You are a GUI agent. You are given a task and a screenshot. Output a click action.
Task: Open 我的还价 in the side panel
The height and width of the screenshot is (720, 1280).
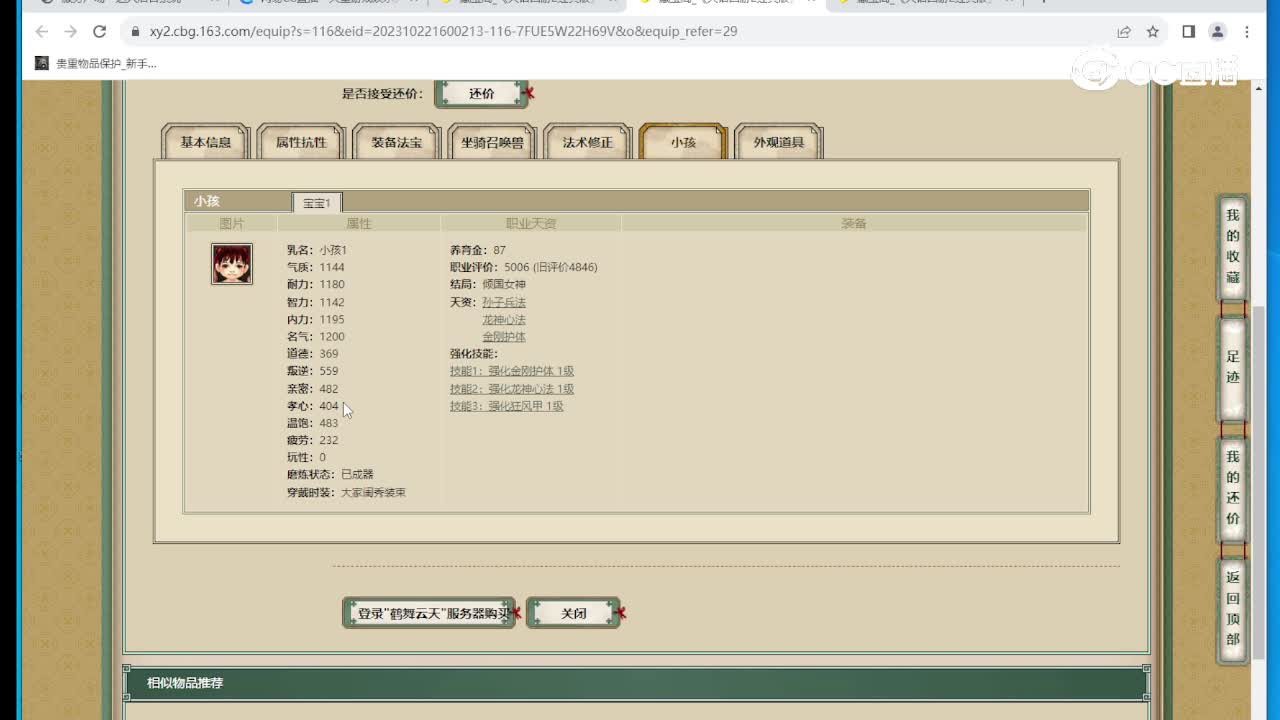point(1233,488)
